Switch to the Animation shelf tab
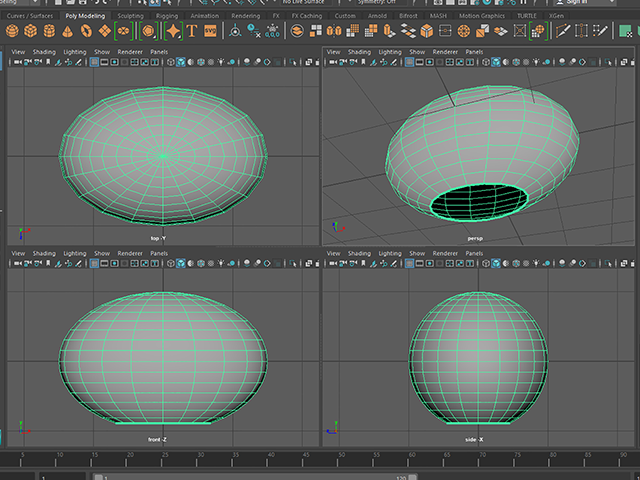The height and width of the screenshot is (480, 640). coord(205,16)
